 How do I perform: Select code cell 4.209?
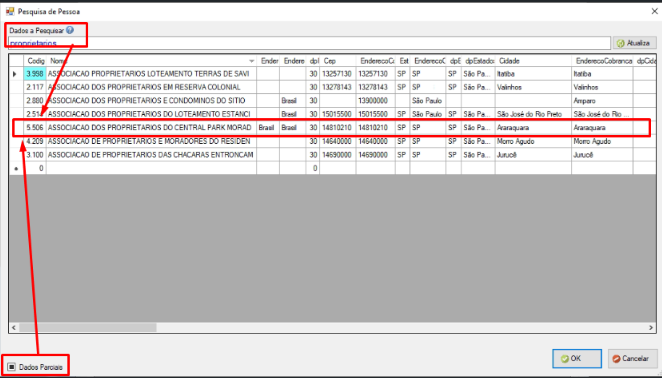click(x=35, y=141)
